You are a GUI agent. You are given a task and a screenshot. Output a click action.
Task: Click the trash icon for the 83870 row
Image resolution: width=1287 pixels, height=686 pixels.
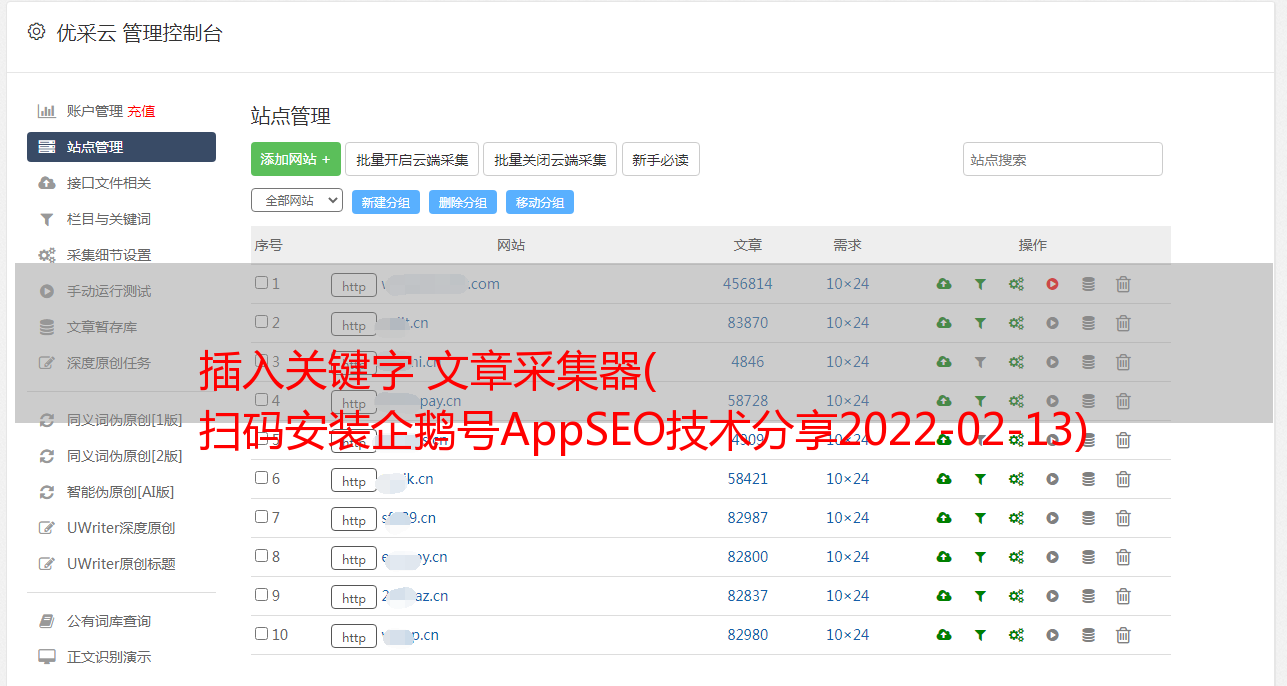(x=1123, y=323)
